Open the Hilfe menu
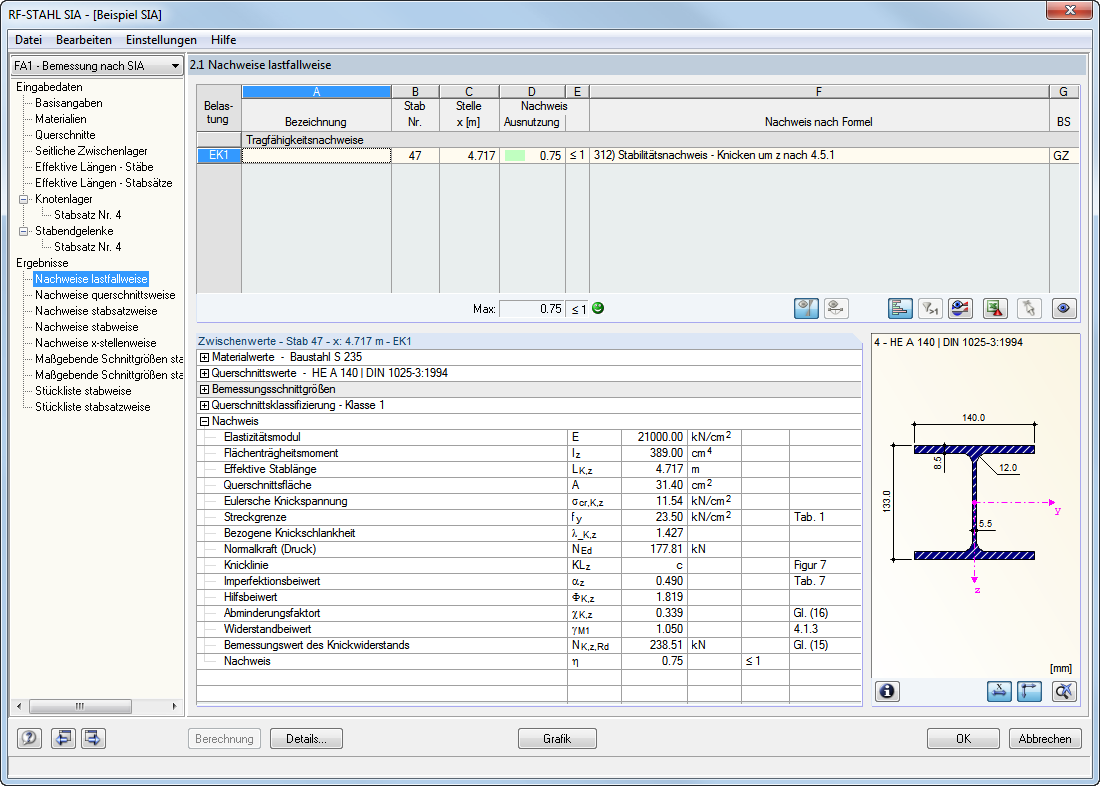Screen dimensions: 1100x786 click(x=223, y=40)
